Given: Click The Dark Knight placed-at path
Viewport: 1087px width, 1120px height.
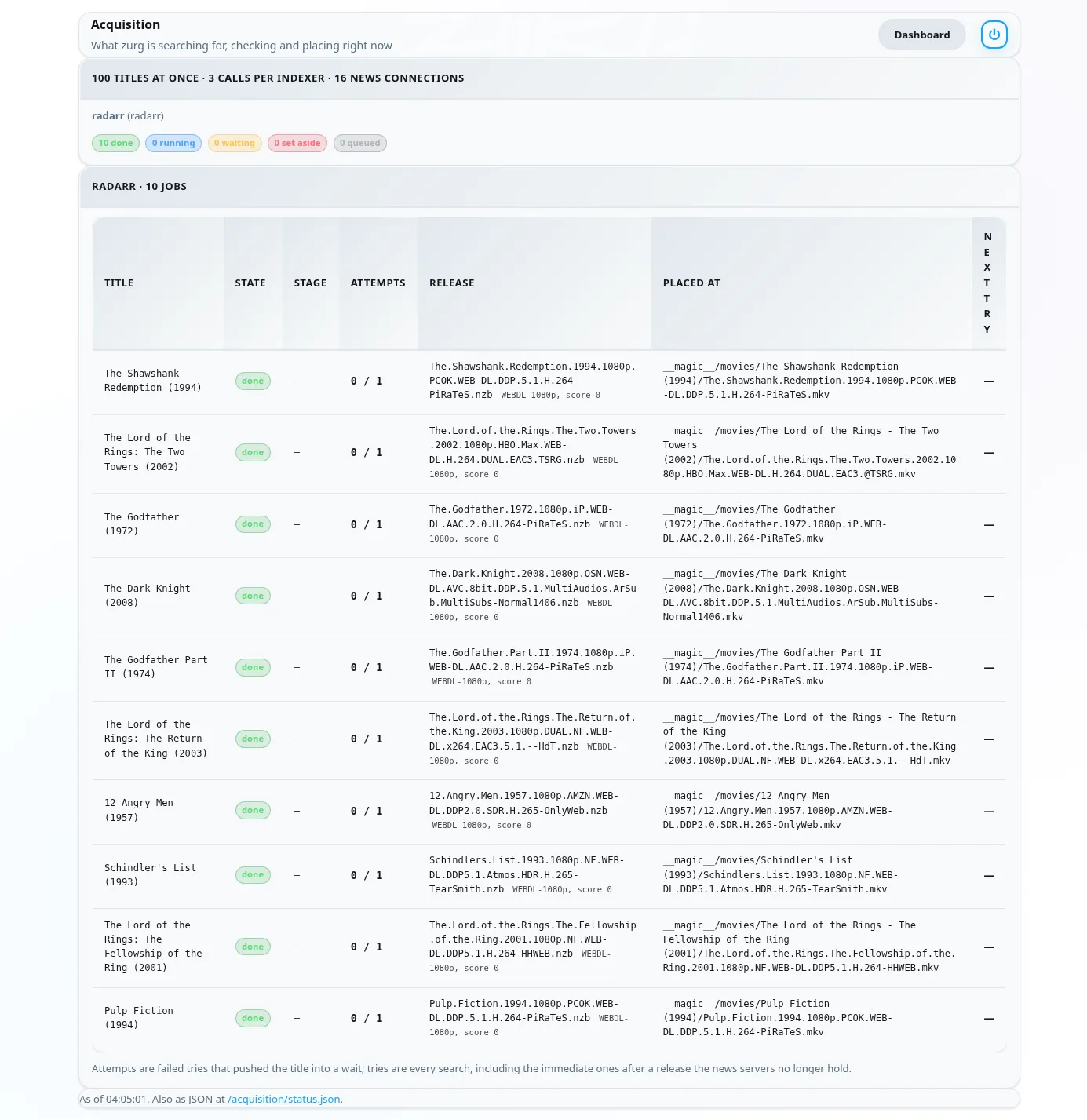Looking at the screenshot, I should (801, 596).
